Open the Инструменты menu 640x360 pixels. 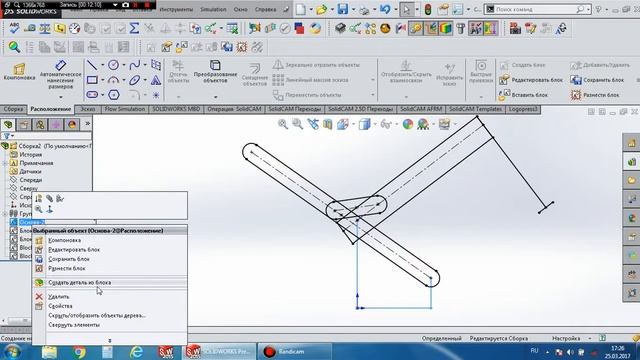(x=176, y=9)
